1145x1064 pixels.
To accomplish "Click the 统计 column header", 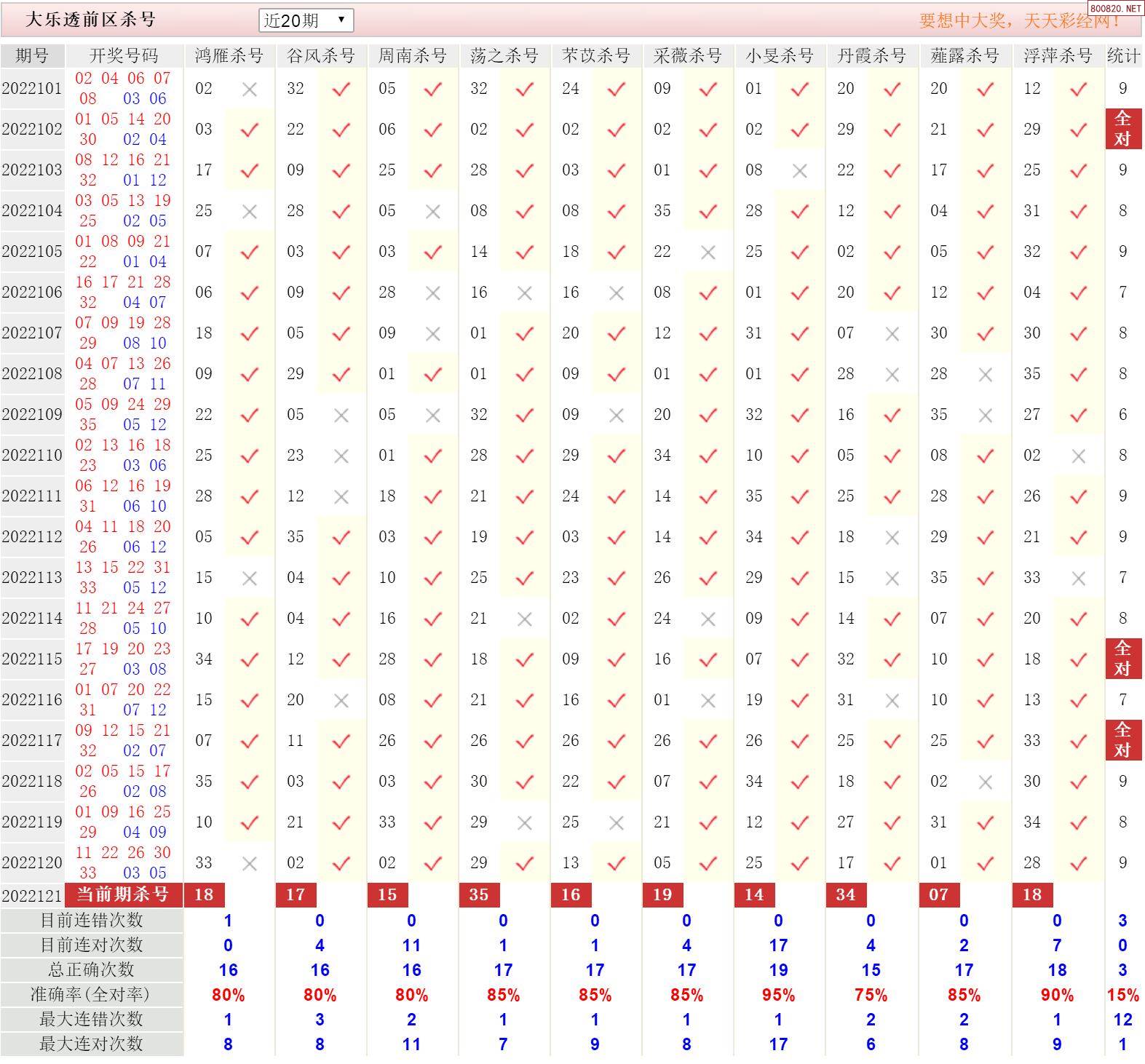I will pos(1123,55).
